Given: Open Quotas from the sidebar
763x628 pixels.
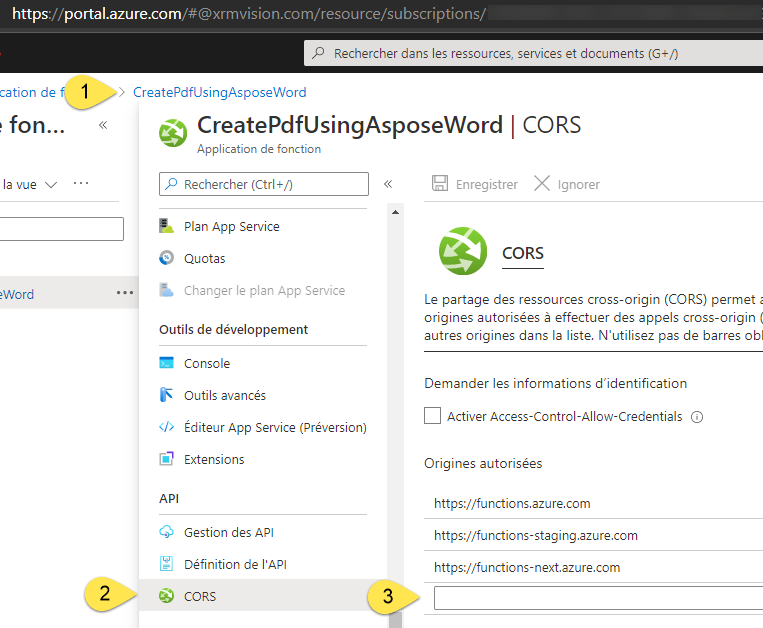Looking at the screenshot, I should click(x=204, y=259).
